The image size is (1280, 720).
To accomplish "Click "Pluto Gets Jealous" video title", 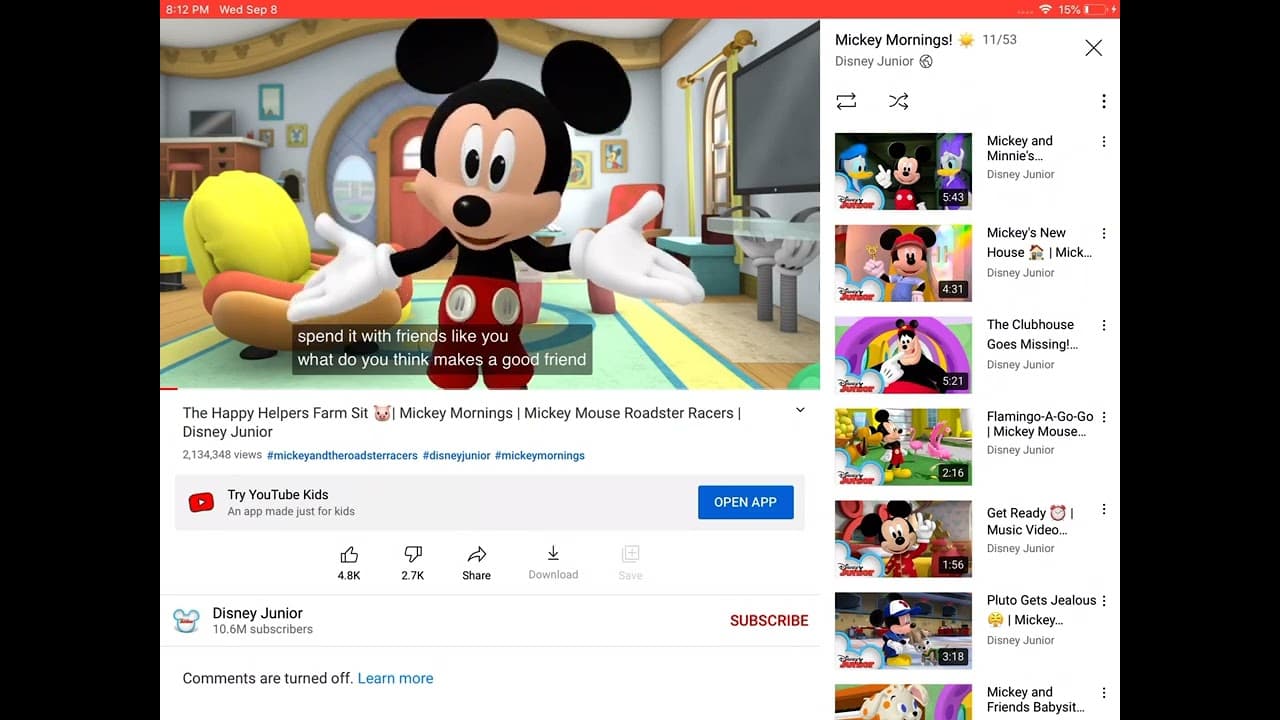I will (x=1041, y=610).
